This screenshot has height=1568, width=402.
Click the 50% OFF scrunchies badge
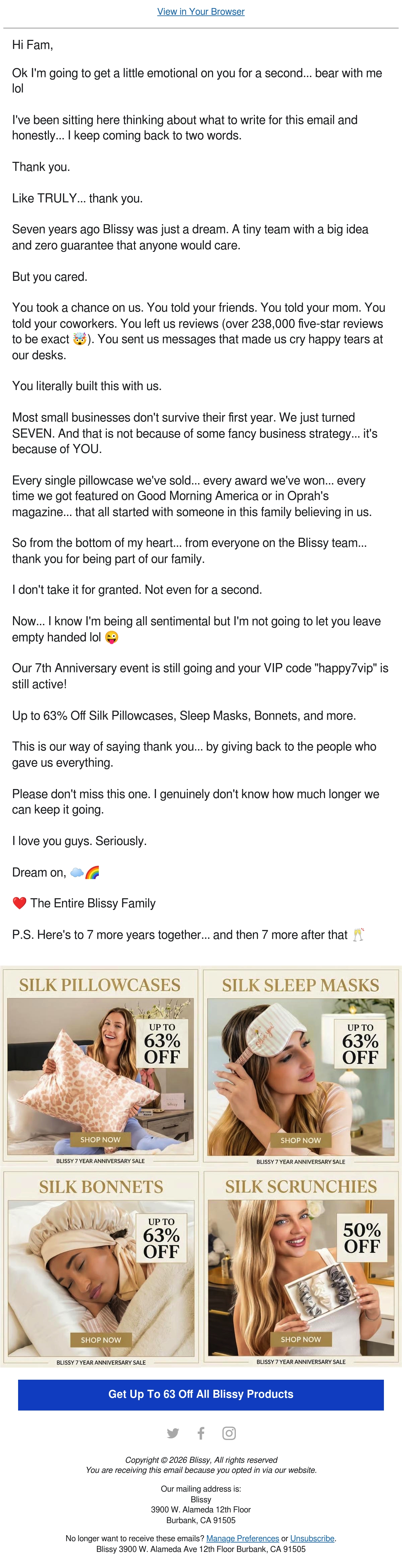click(x=362, y=1237)
